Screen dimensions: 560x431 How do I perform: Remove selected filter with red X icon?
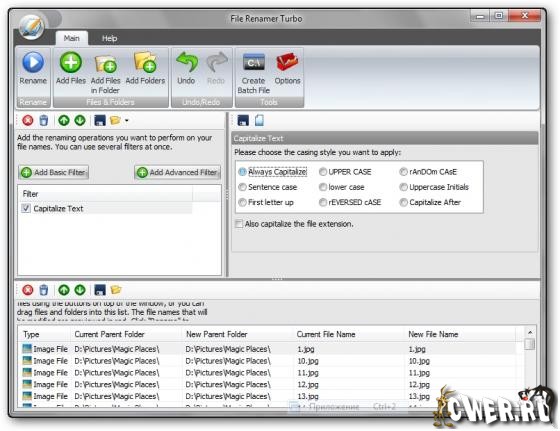pyautogui.click(x=28, y=120)
